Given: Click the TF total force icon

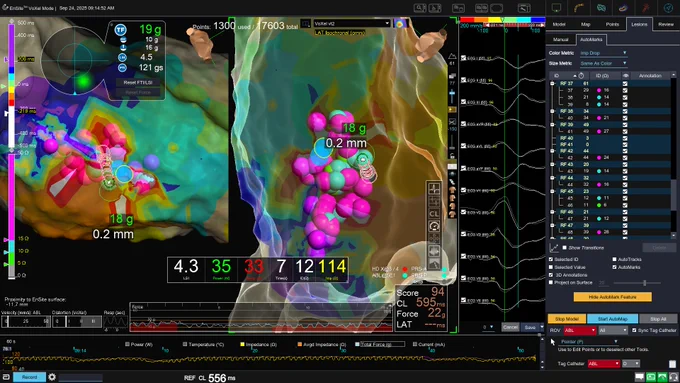Looking at the screenshot, I should 120,29.
